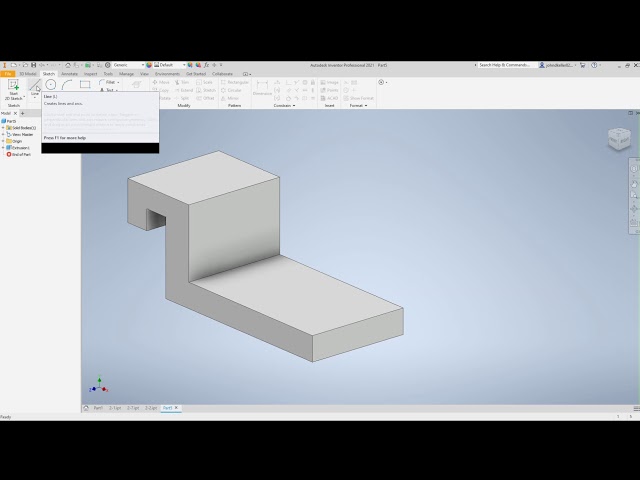Viewport: 640px width, 480px height.
Task: Open the Generic material dropdown
Action: pos(128,65)
